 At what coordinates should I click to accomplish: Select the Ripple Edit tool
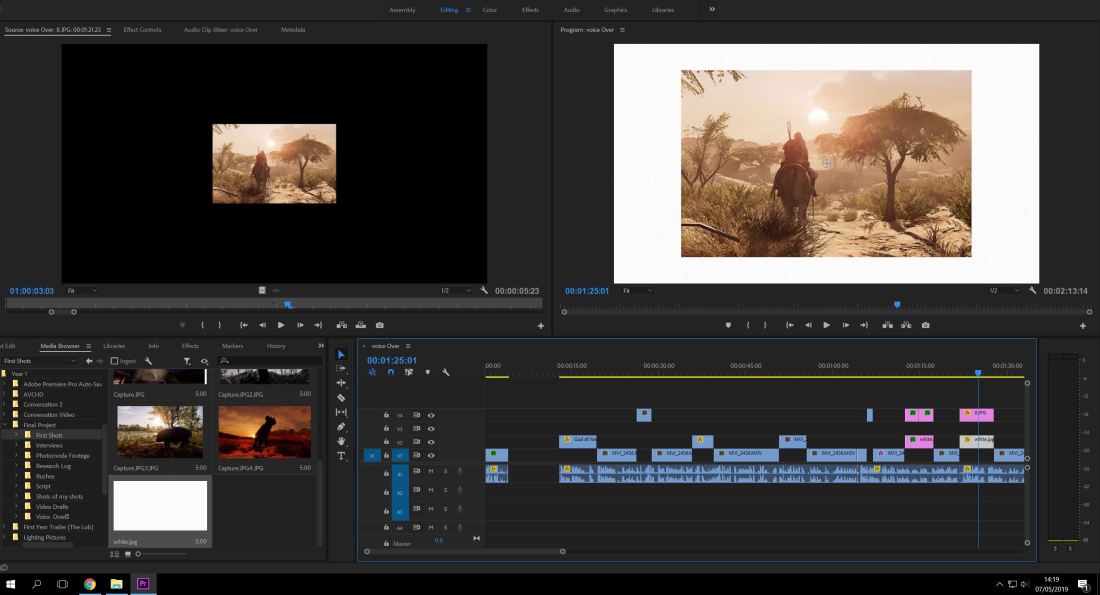[341, 383]
